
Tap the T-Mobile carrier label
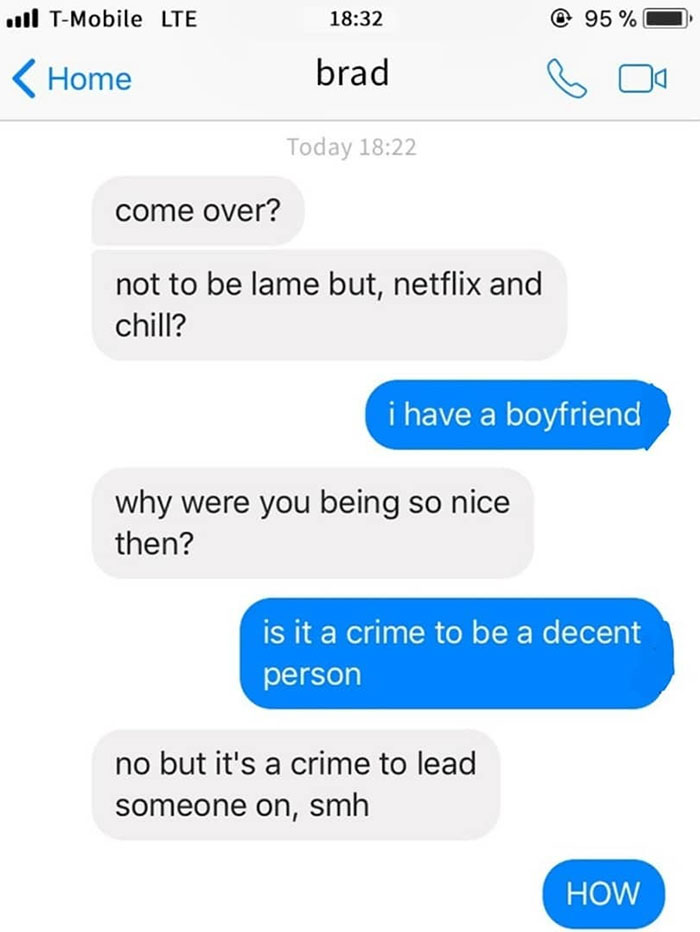96,19
